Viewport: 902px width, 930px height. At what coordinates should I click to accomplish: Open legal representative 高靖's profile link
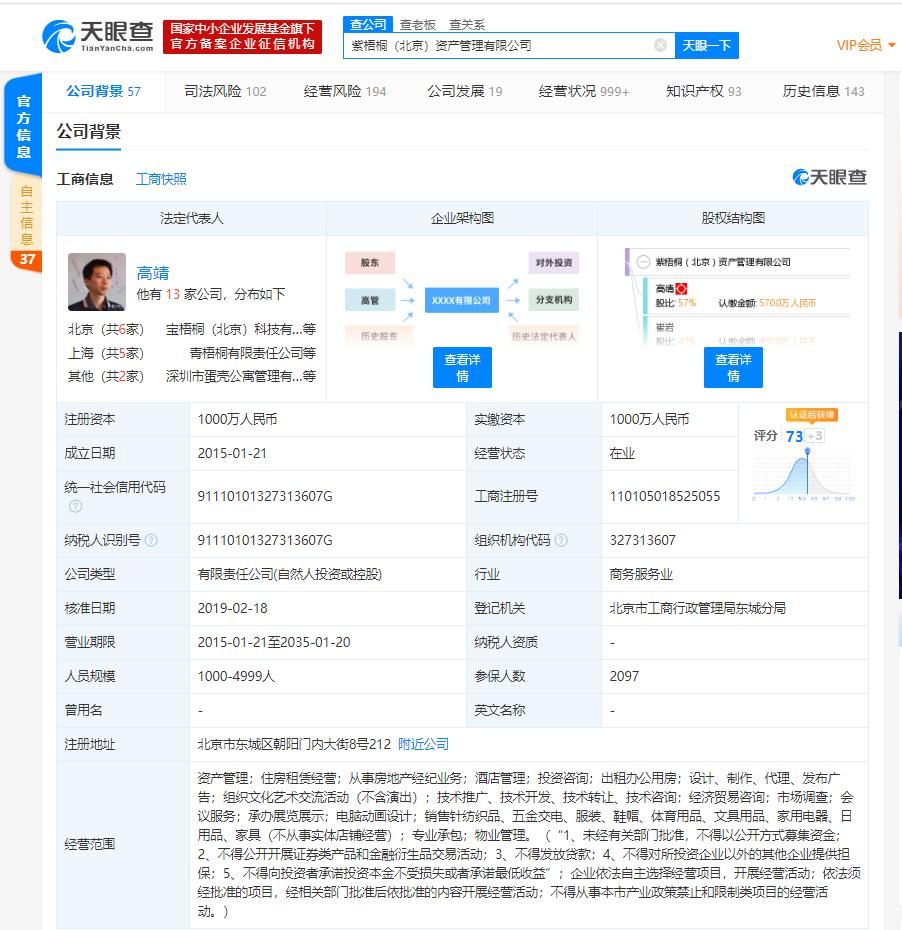tap(153, 273)
